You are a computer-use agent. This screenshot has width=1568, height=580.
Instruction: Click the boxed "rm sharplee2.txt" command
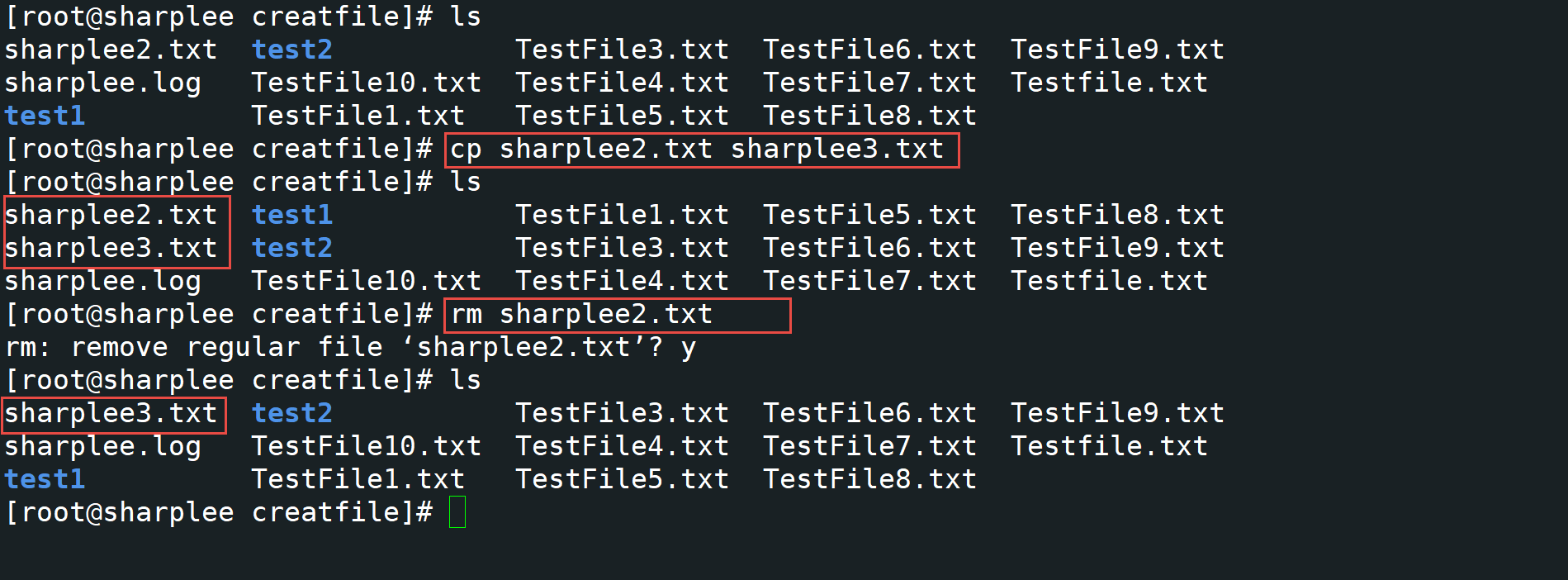(x=581, y=315)
